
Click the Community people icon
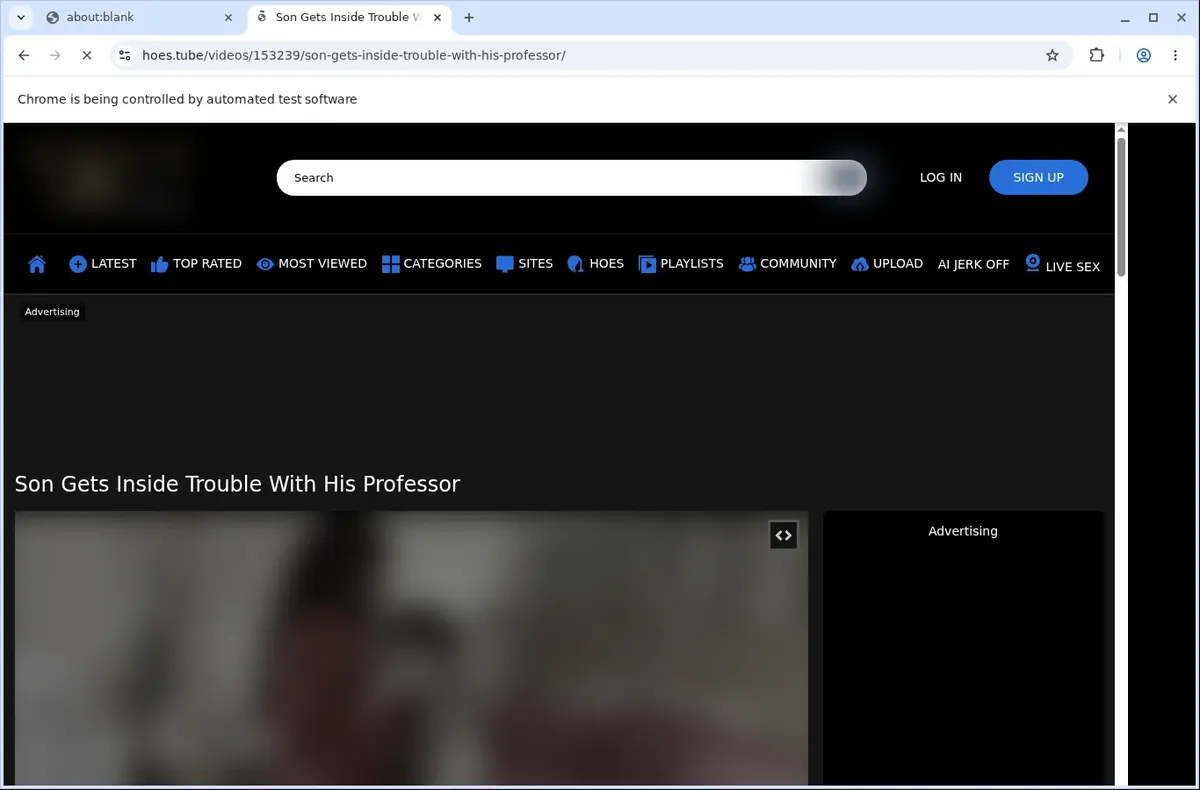pos(747,264)
